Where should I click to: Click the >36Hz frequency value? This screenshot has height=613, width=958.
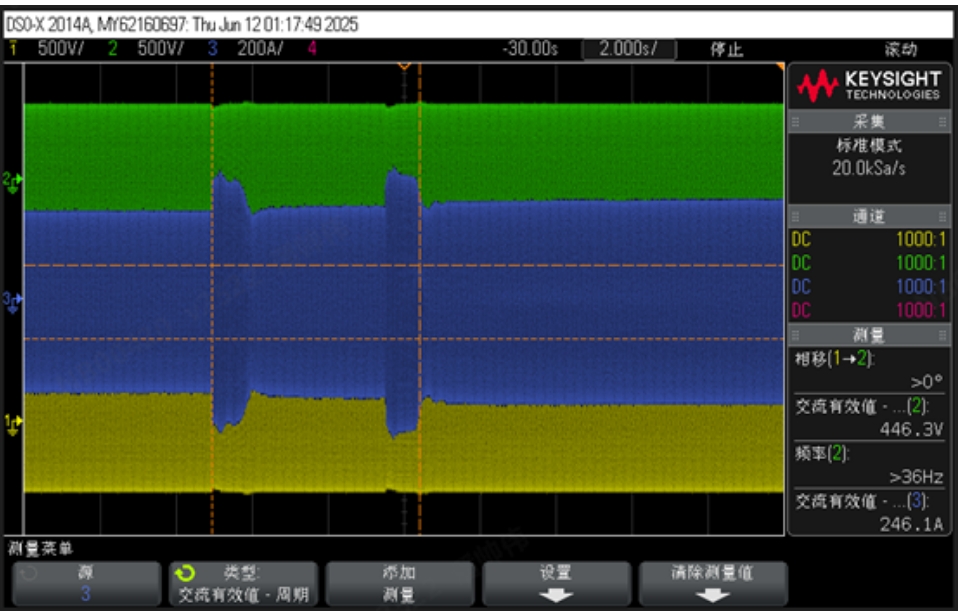[x=916, y=477]
